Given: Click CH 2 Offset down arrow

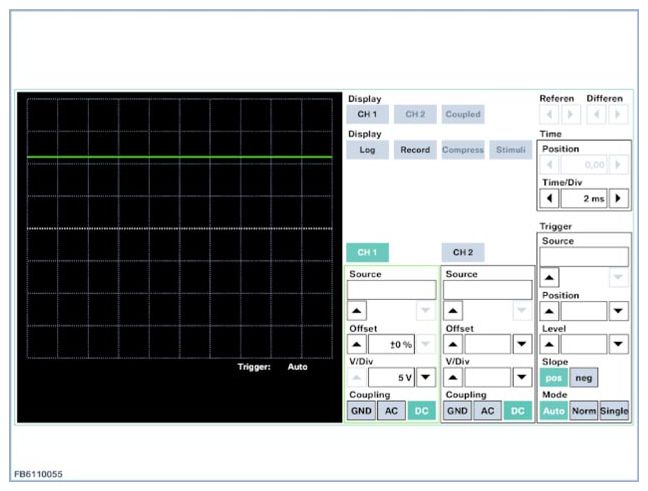Looking at the screenshot, I should pos(522,345).
